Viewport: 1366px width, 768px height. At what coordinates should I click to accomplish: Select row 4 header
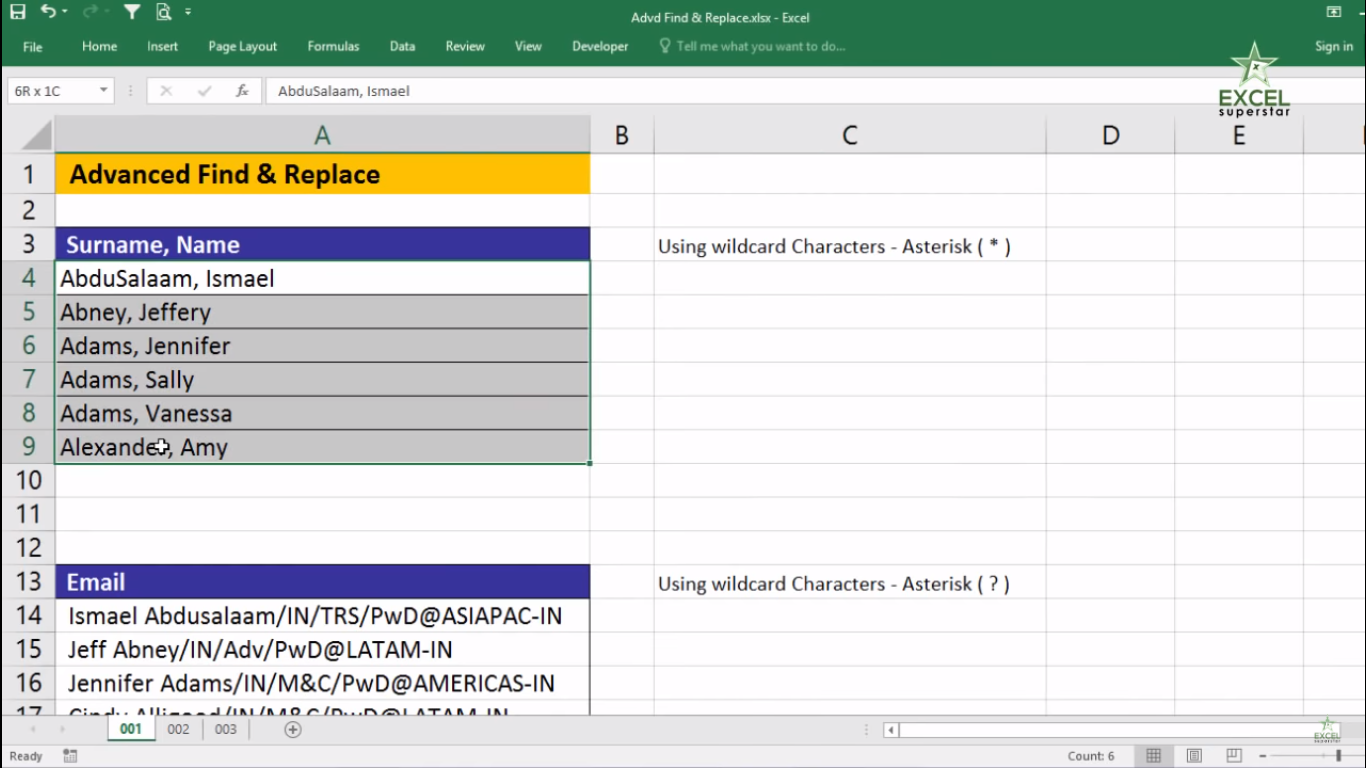28,278
